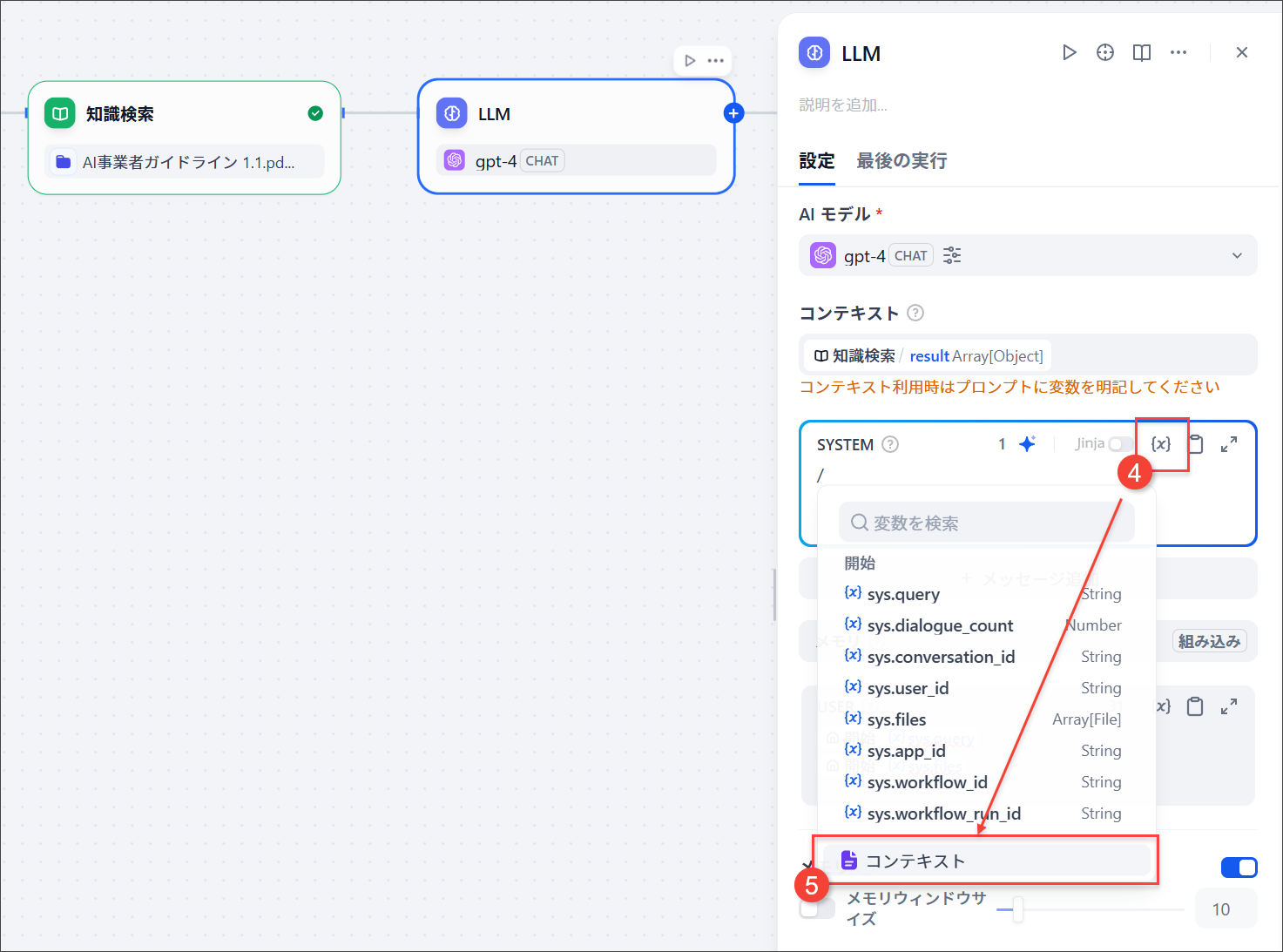This screenshot has height=952, width=1283.
Task: Open the ellipsis menu above LLM node
Action: click(716, 60)
